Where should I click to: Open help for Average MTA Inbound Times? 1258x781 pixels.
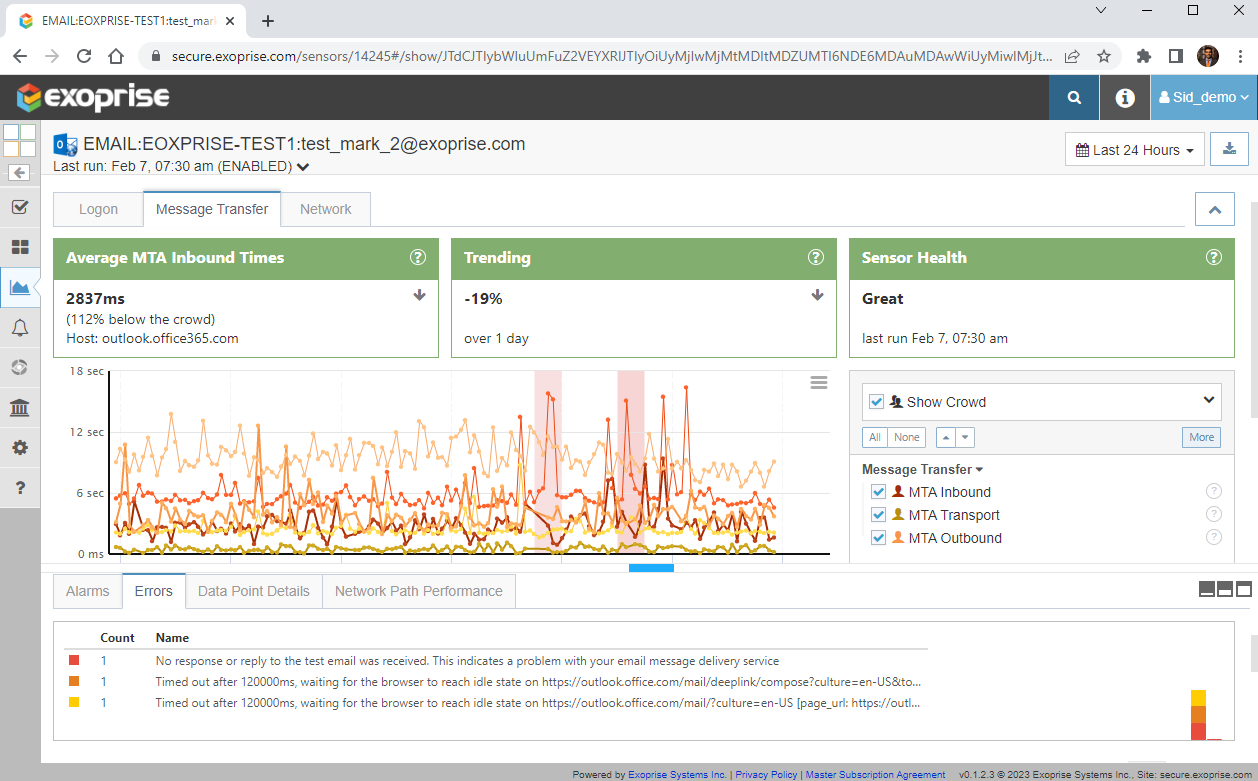(x=418, y=258)
